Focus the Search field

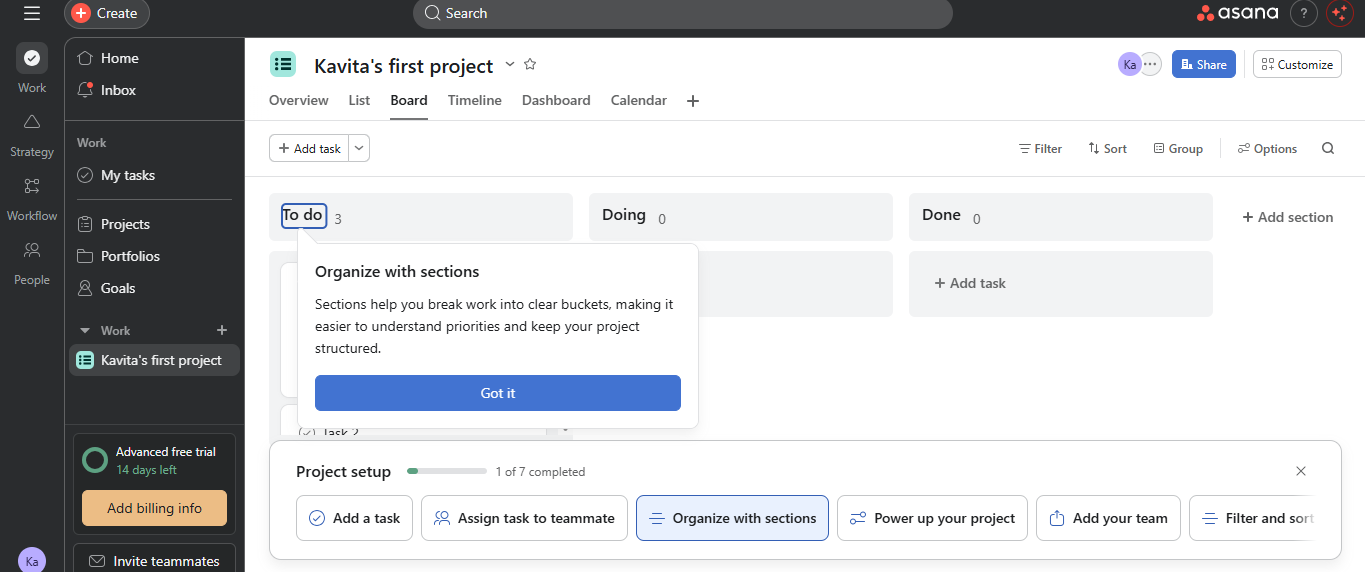[682, 13]
